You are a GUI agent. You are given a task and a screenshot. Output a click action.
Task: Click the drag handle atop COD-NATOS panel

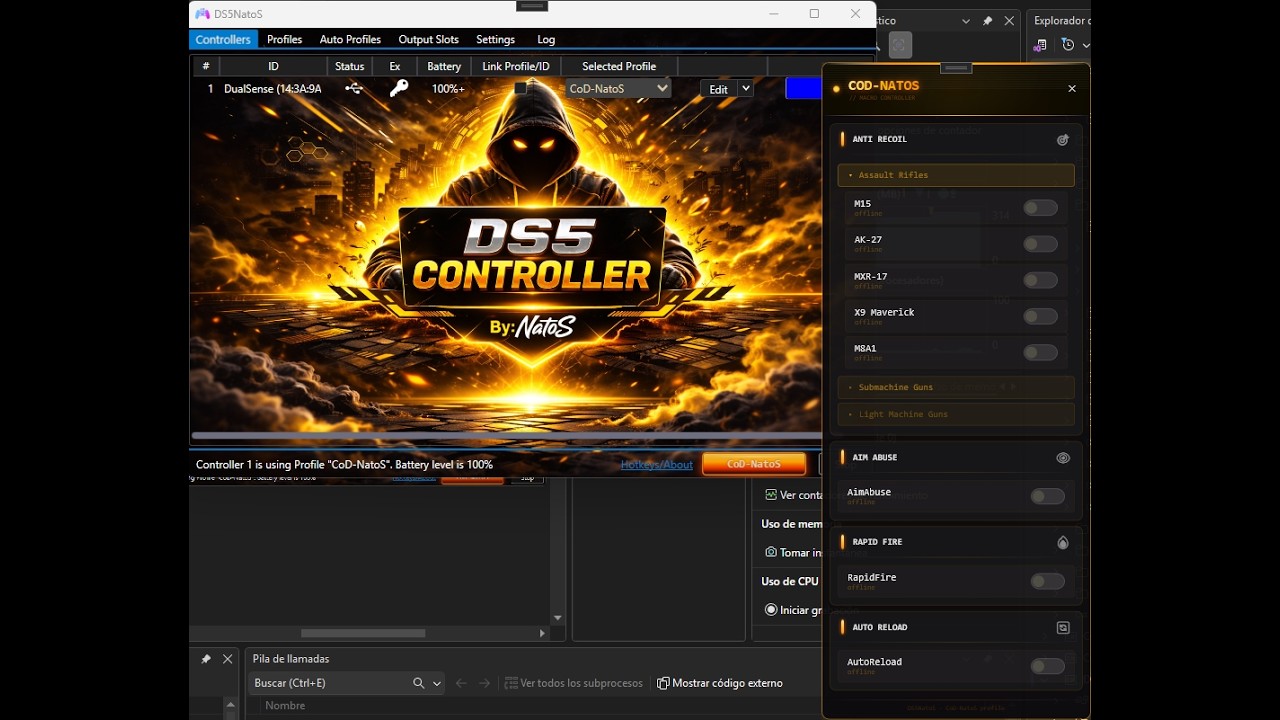[x=957, y=68]
